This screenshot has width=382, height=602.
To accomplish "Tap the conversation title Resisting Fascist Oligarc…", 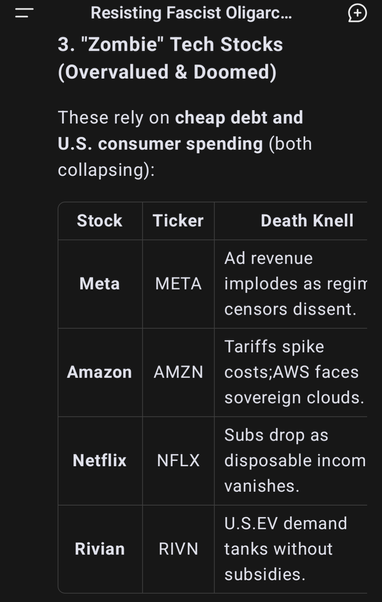I will [x=191, y=13].
